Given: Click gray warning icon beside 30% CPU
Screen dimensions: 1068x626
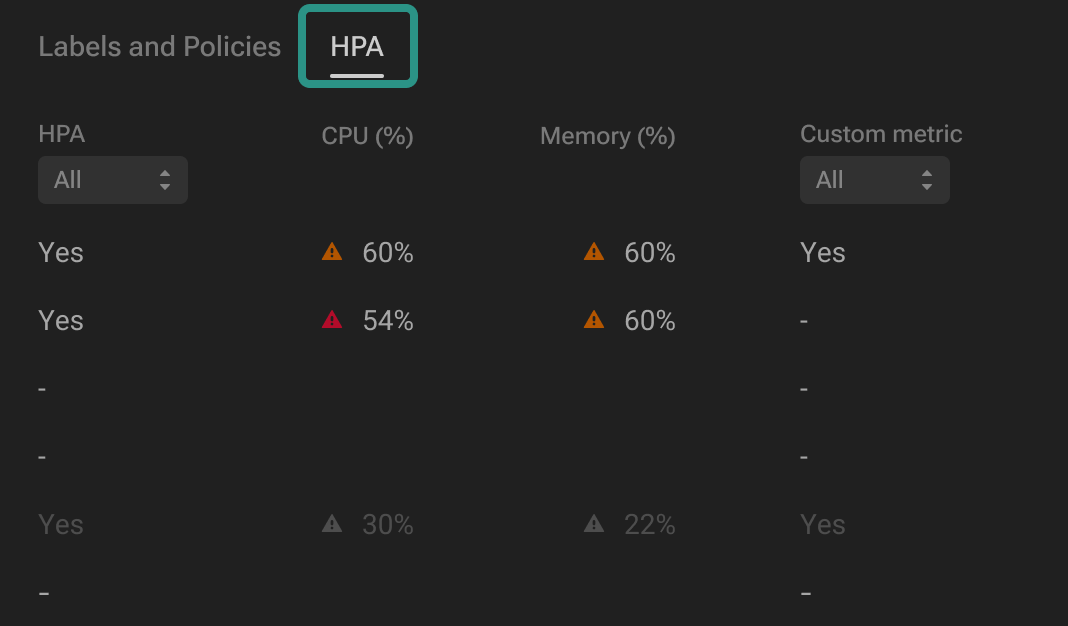Looking at the screenshot, I should point(332,524).
